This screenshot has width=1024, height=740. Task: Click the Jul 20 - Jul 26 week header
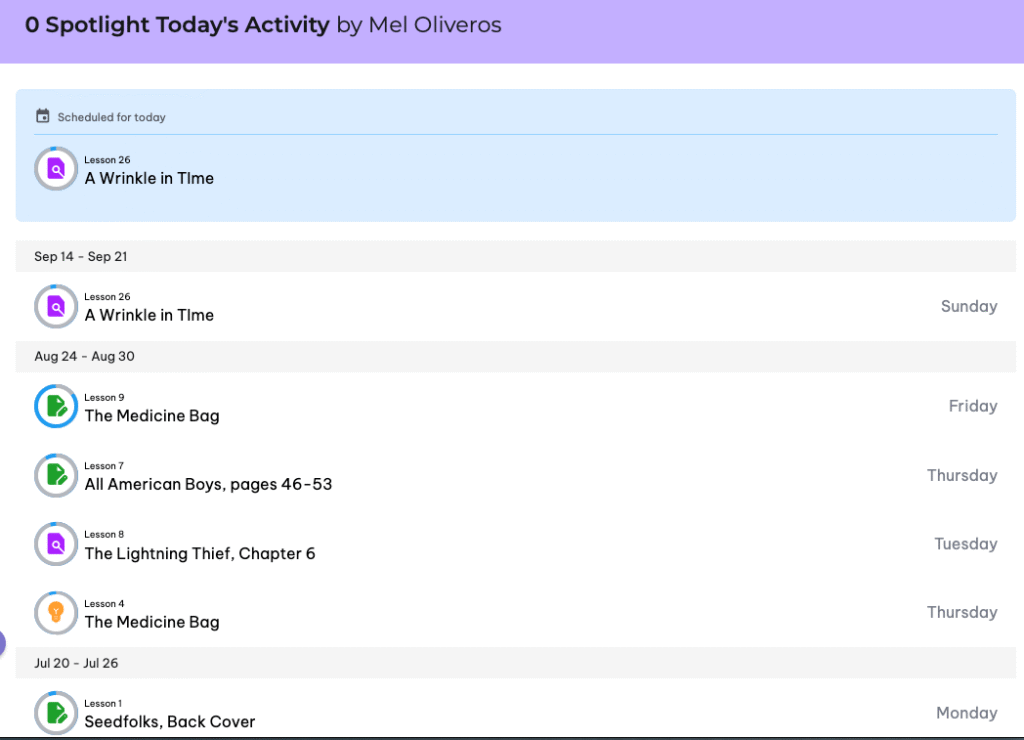coord(76,663)
